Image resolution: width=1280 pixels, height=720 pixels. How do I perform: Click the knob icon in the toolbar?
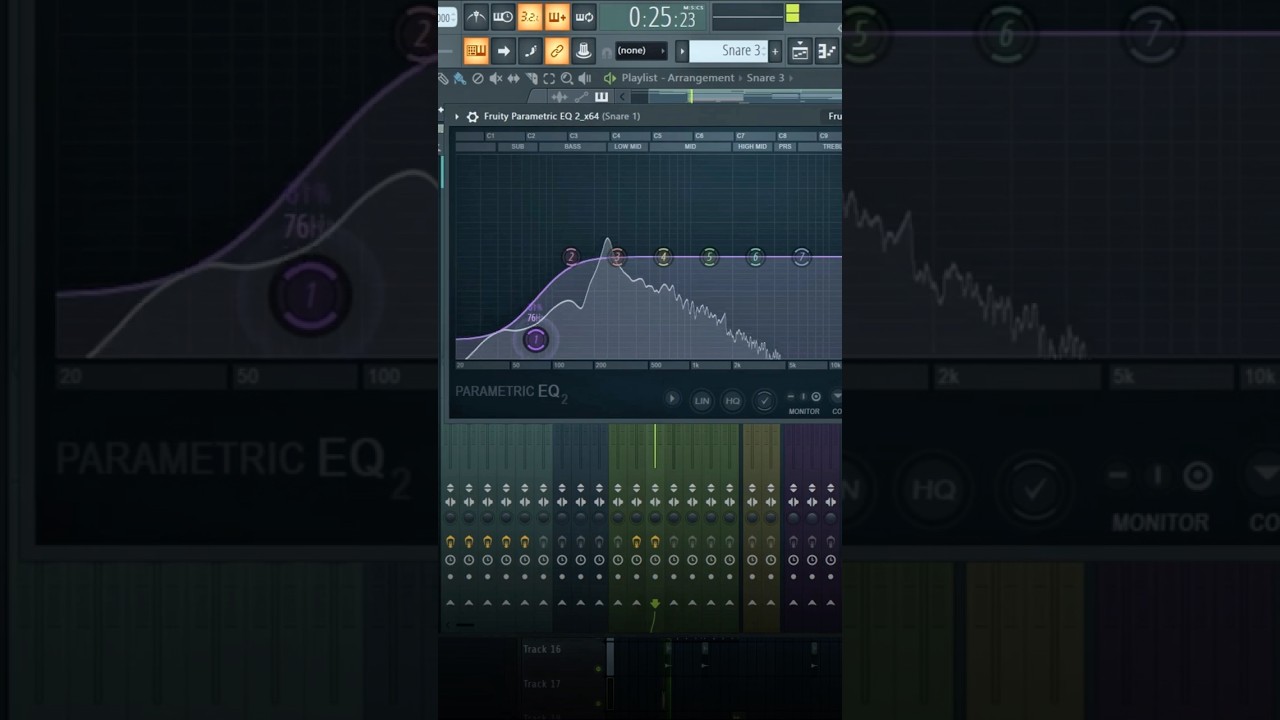[584, 51]
